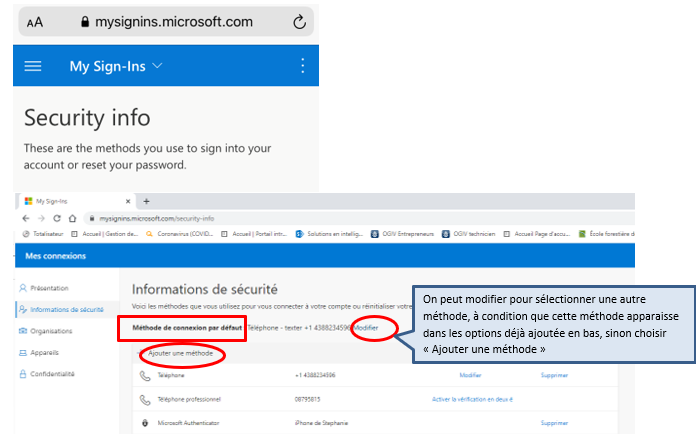Click the Informations de sécurité heading

pyautogui.click(x=205, y=290)
